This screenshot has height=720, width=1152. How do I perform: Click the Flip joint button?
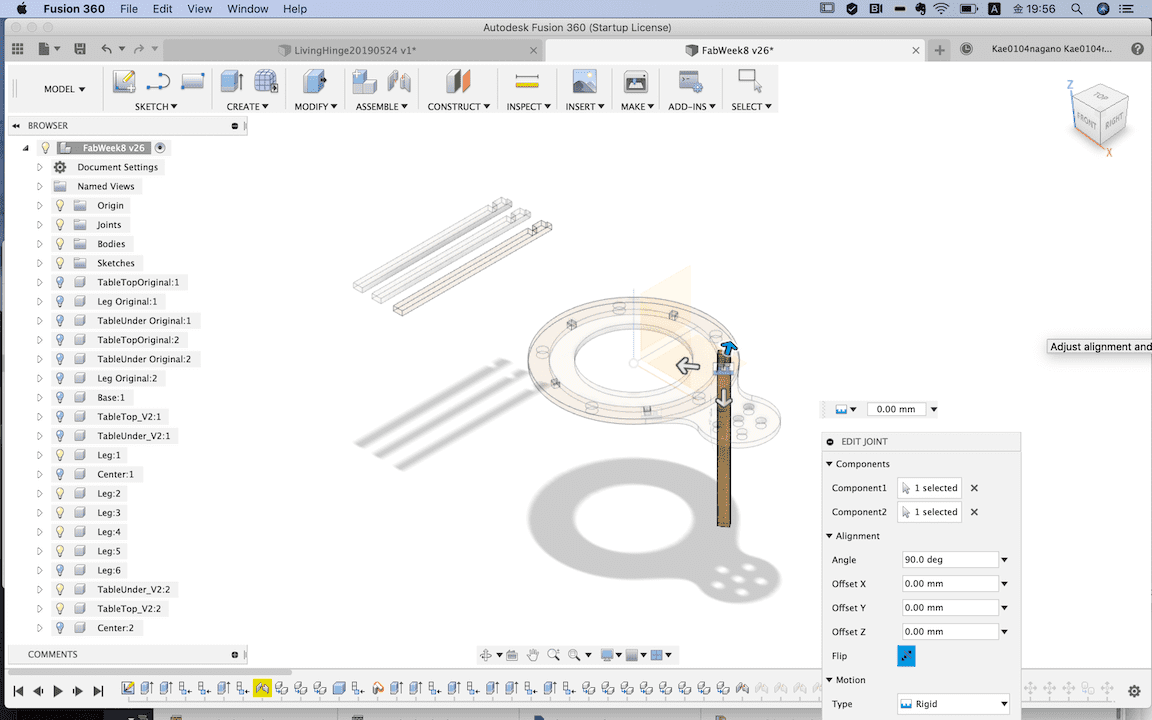906,655
